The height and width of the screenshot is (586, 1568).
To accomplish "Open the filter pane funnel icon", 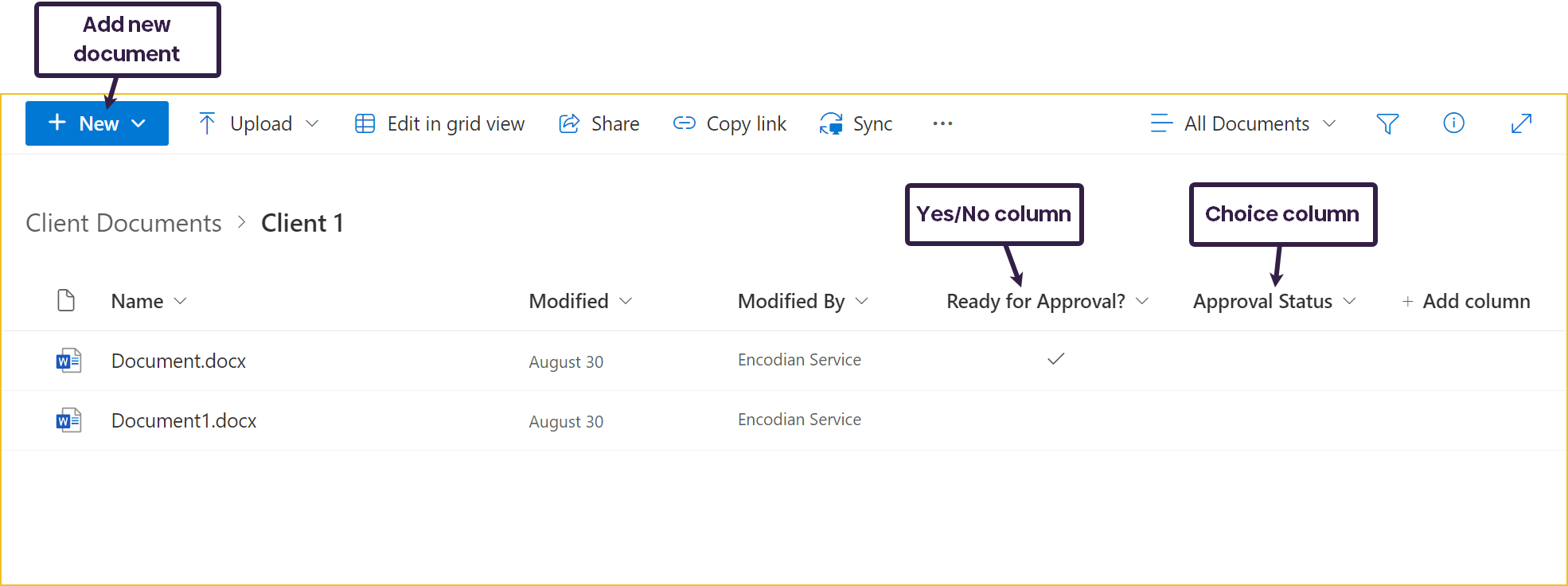I will coord(1387,123).
